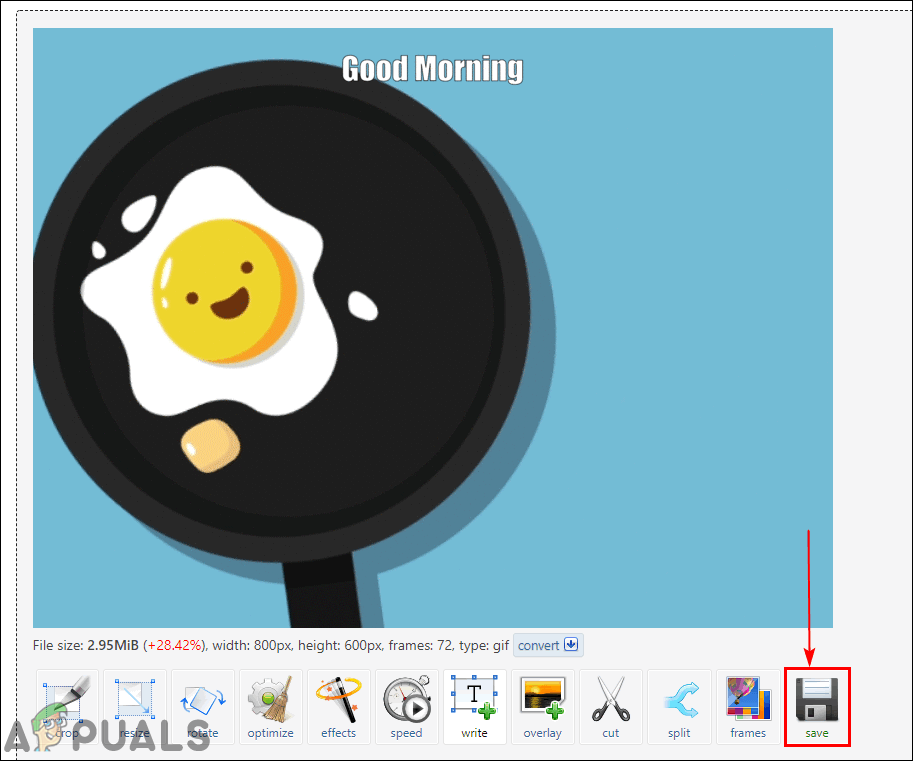
Task: Click the file size value 2.95MiB
Action: 113,645
